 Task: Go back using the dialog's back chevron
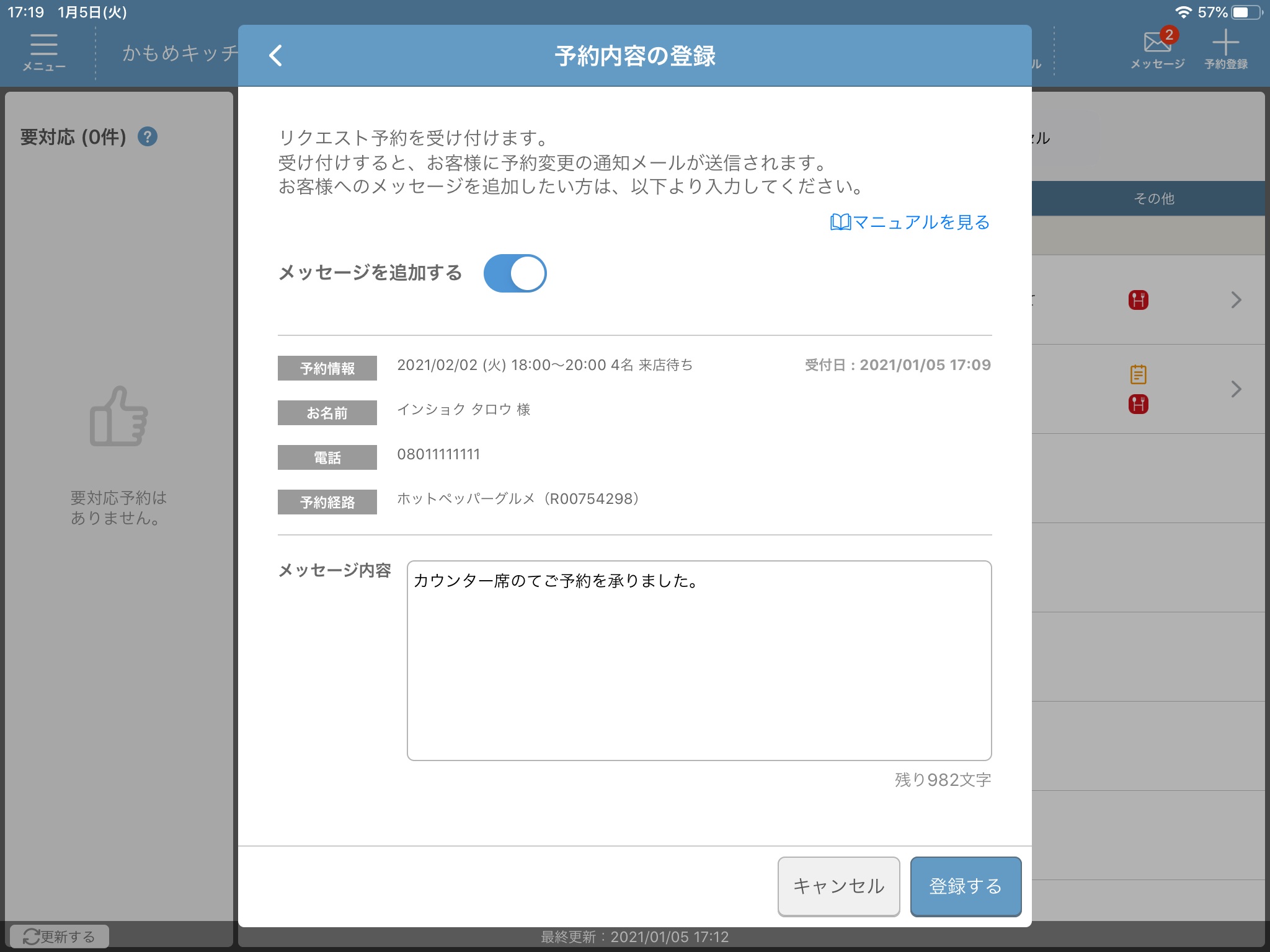click(276, 56)
